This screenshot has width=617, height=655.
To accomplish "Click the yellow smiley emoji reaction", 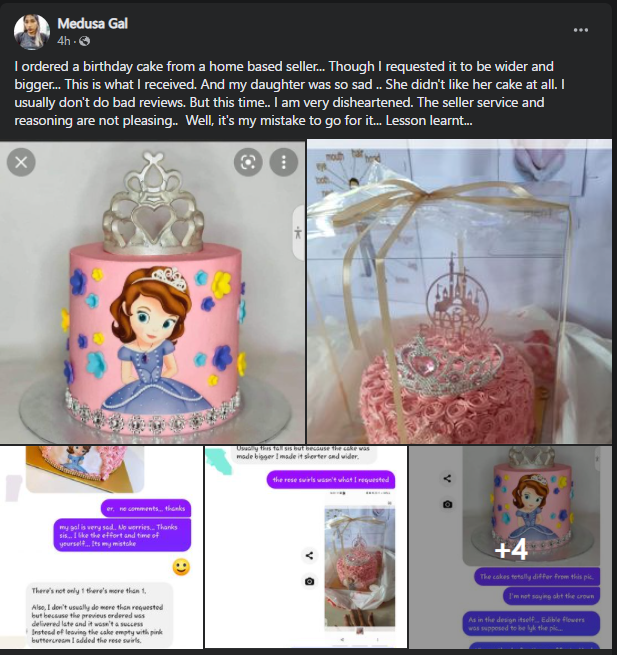I will coord(181,567).
